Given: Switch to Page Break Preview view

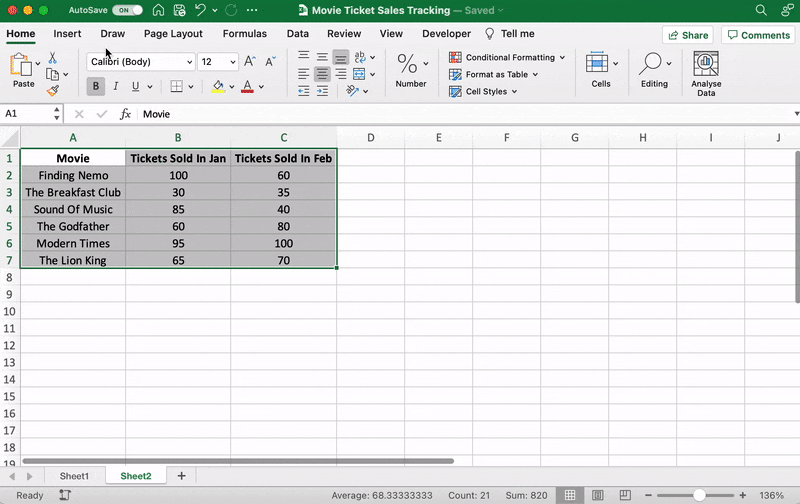Looking at the screenshot, I should [625, 495].
